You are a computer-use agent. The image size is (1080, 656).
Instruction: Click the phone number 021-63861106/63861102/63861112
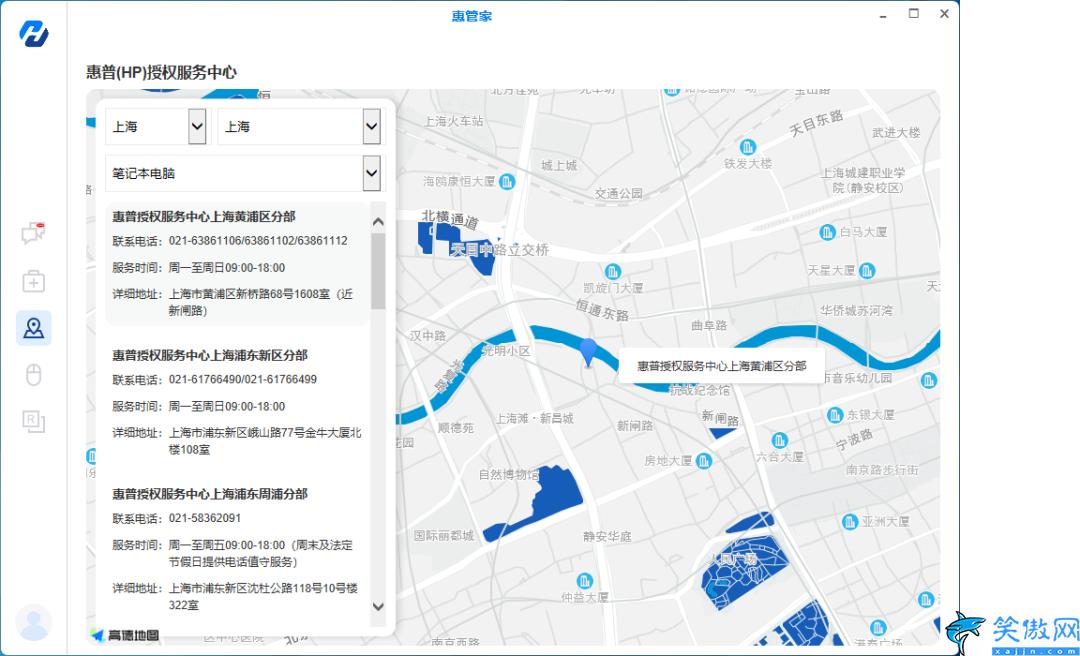(x=258, y=241)
